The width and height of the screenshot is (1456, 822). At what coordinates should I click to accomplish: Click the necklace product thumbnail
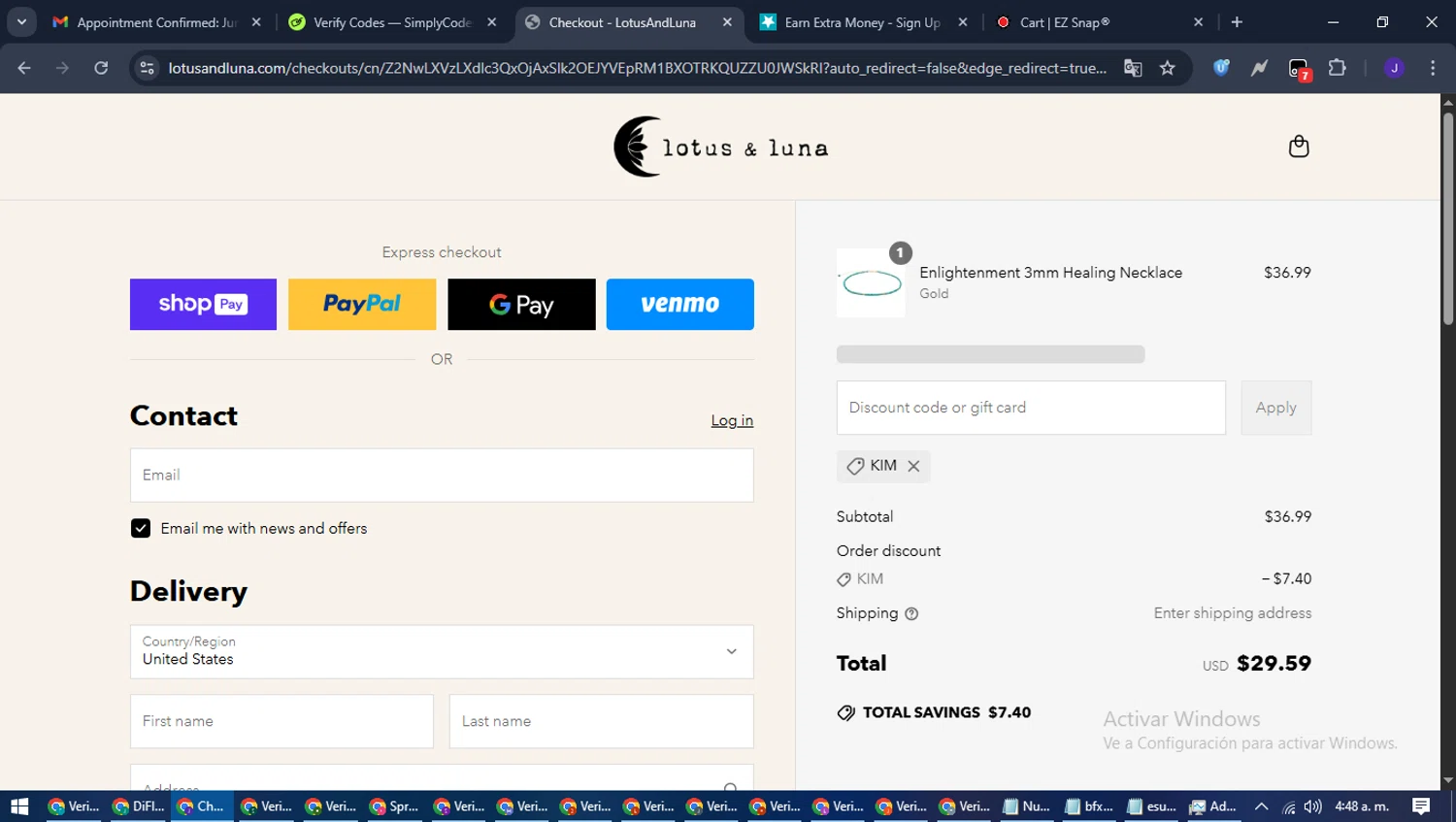coord(871,283)
